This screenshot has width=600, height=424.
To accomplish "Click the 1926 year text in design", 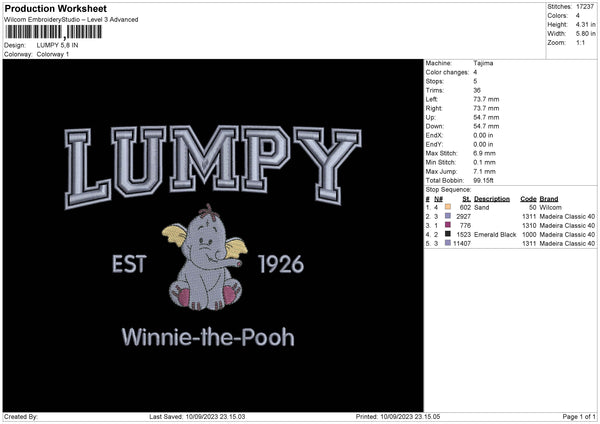I will pos(281,264).
